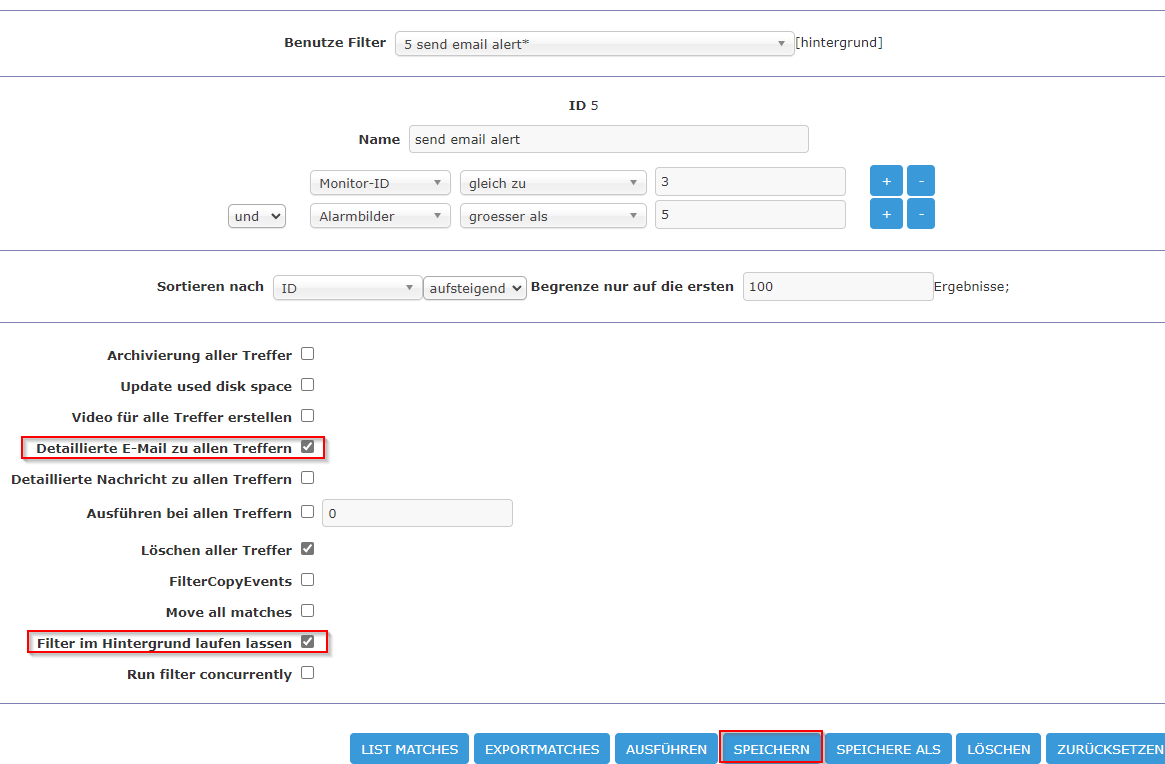
Task: Enable 'Archivierung aller Treffer' checkbox
Action: point(308,354)
